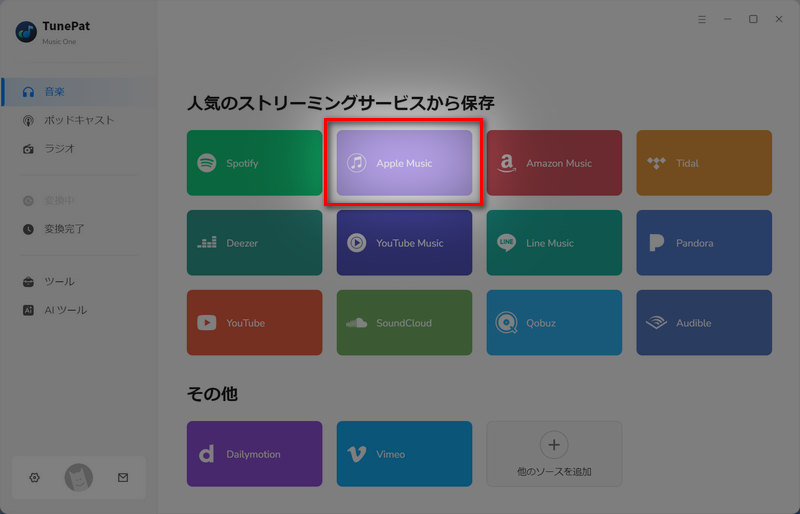The image size is (800, 514).
Task: Choose the Line Music tile
Action: point(554,242)
